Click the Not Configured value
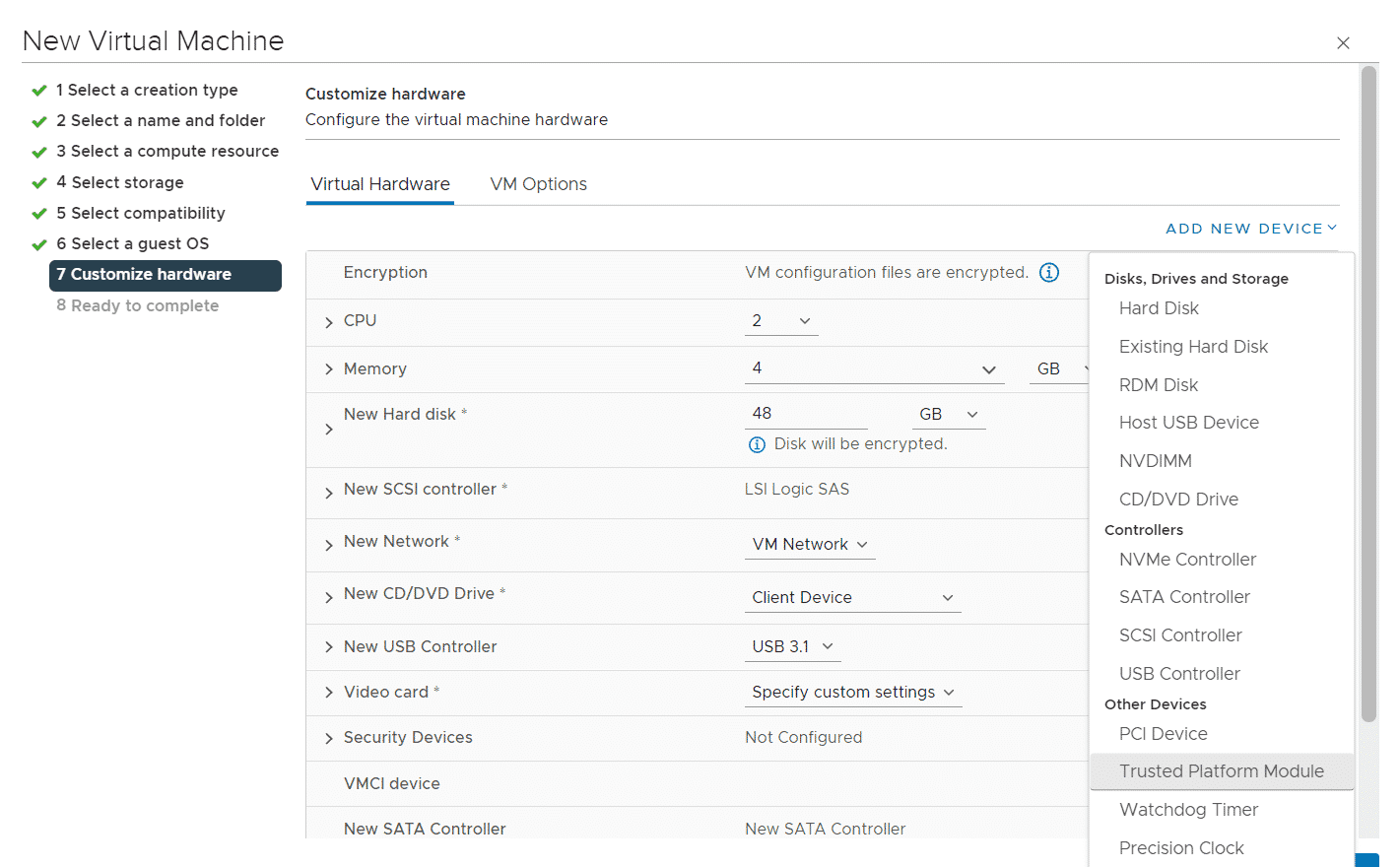Screen dimensions: 1400x867 (804, 738)
